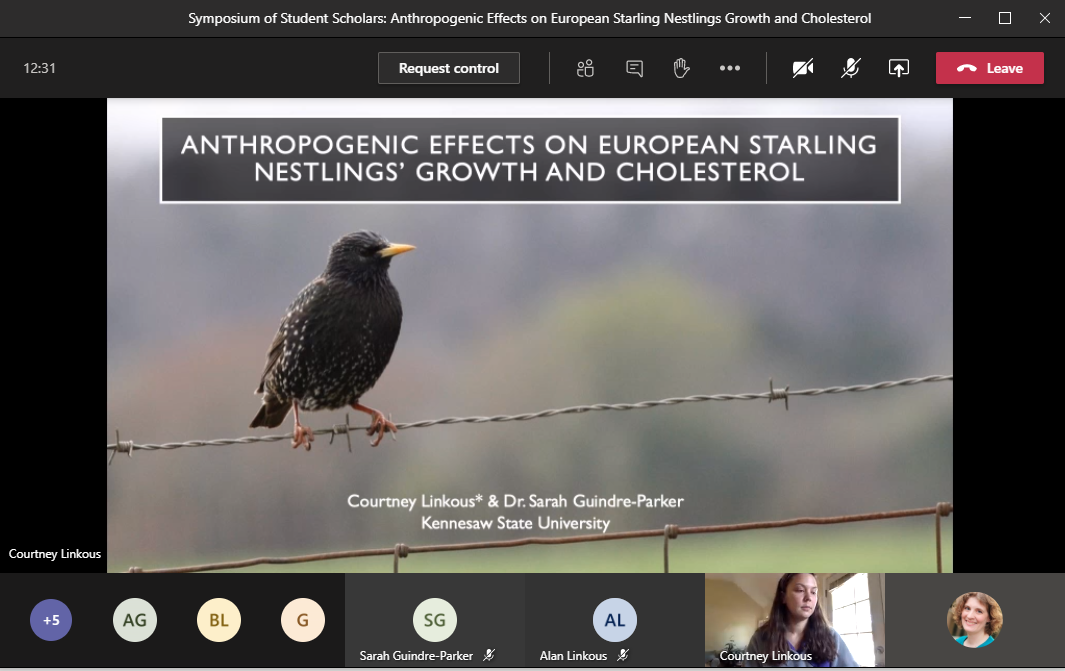Select the G participant avatar
Viewport: 1065px width, 671px height.
click(x=302, y=620)
